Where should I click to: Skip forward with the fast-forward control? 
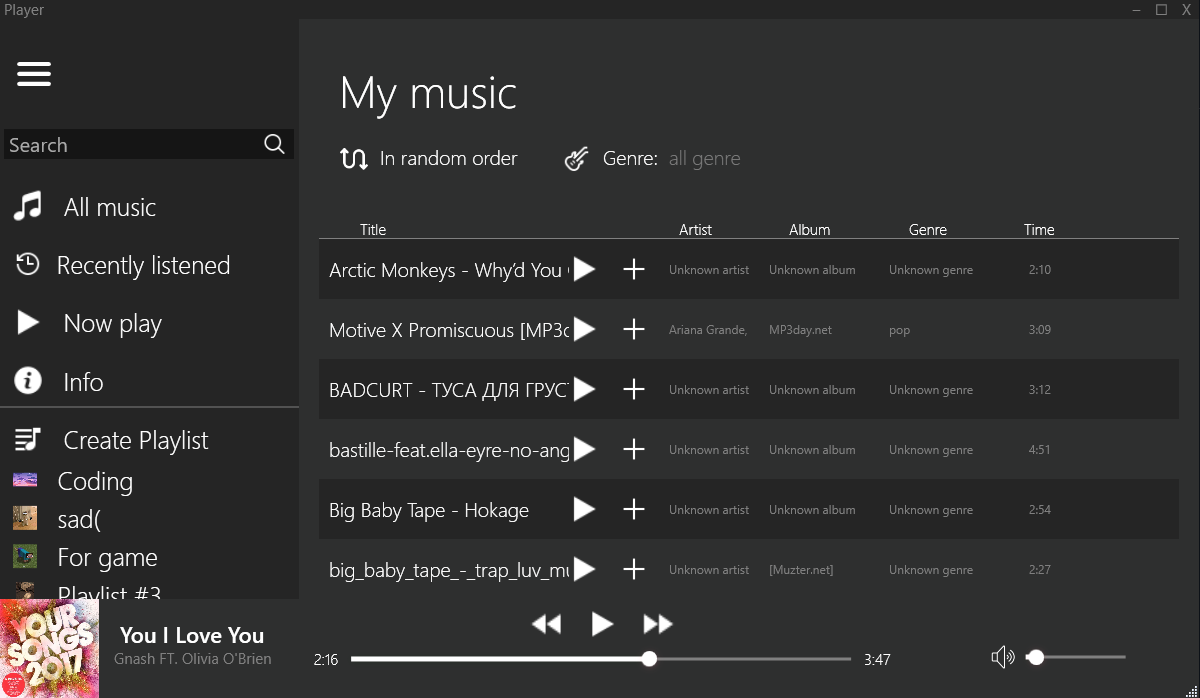[x=658, y=623]
